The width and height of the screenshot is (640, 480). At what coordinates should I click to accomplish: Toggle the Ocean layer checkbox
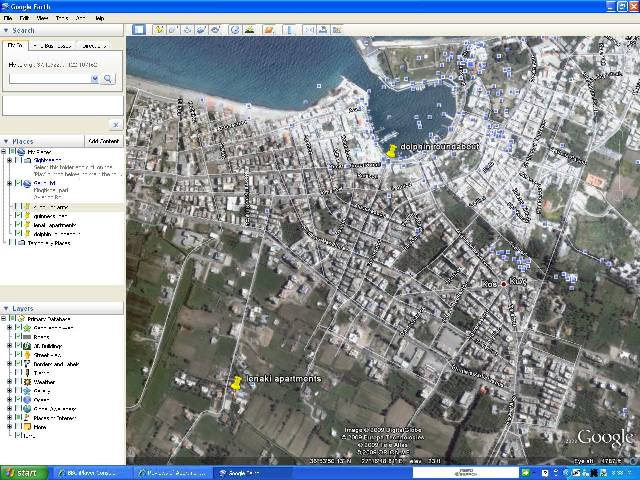pyautogui.click(x=18, y=400)
